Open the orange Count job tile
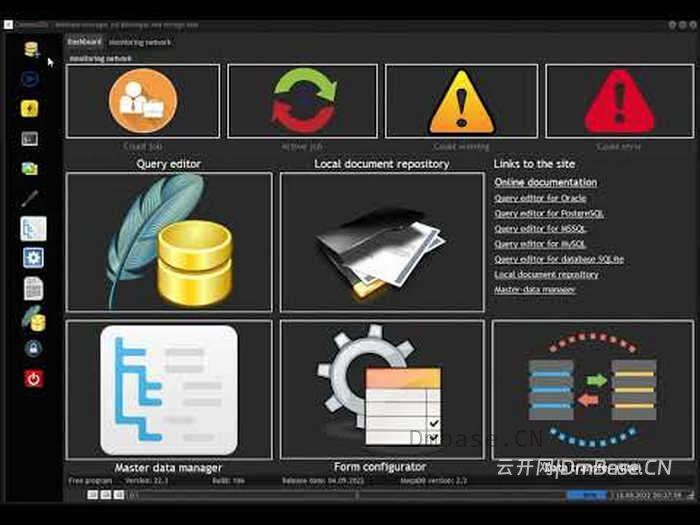The image size is (700, 525). click(143, 101)
